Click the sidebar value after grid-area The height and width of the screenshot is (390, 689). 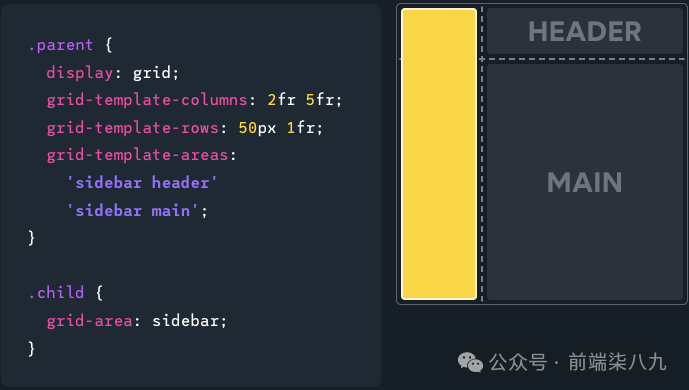pyautogui.click(x=185, y=321)
